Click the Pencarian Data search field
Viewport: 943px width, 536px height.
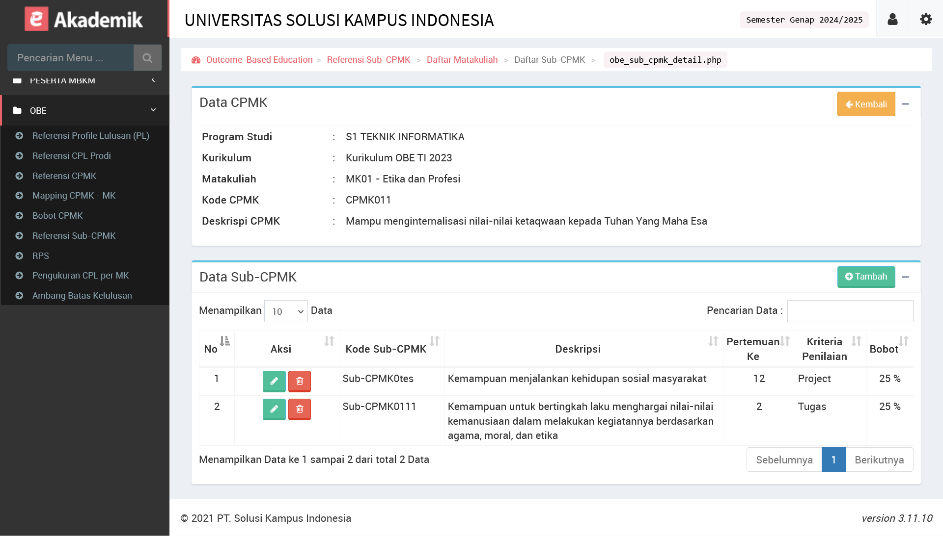point(849,311)
